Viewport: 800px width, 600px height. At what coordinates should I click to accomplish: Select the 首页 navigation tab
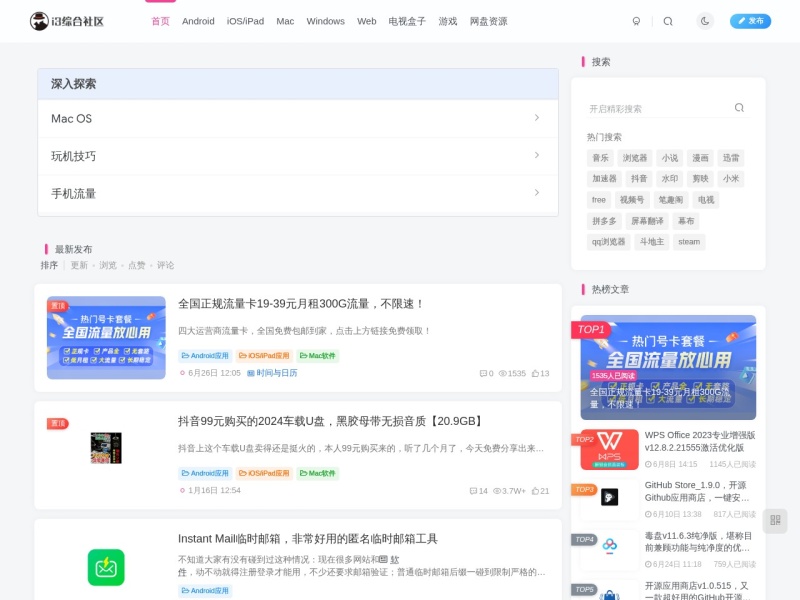pos(160,21)
